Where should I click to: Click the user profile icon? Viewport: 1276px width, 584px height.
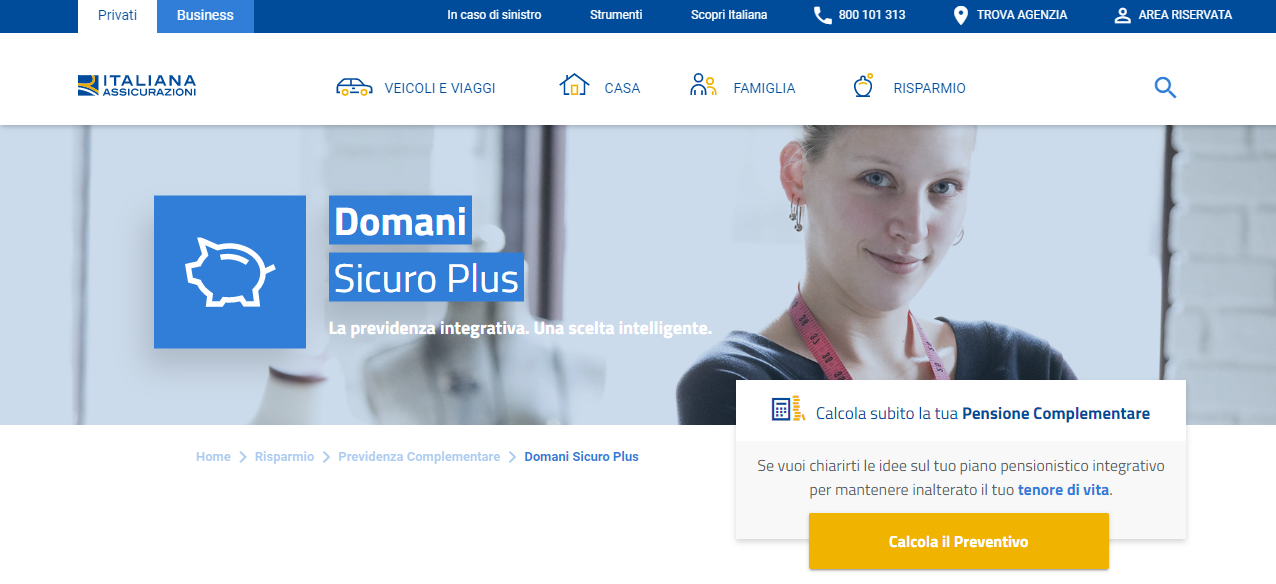click(x=1122, y=16)
